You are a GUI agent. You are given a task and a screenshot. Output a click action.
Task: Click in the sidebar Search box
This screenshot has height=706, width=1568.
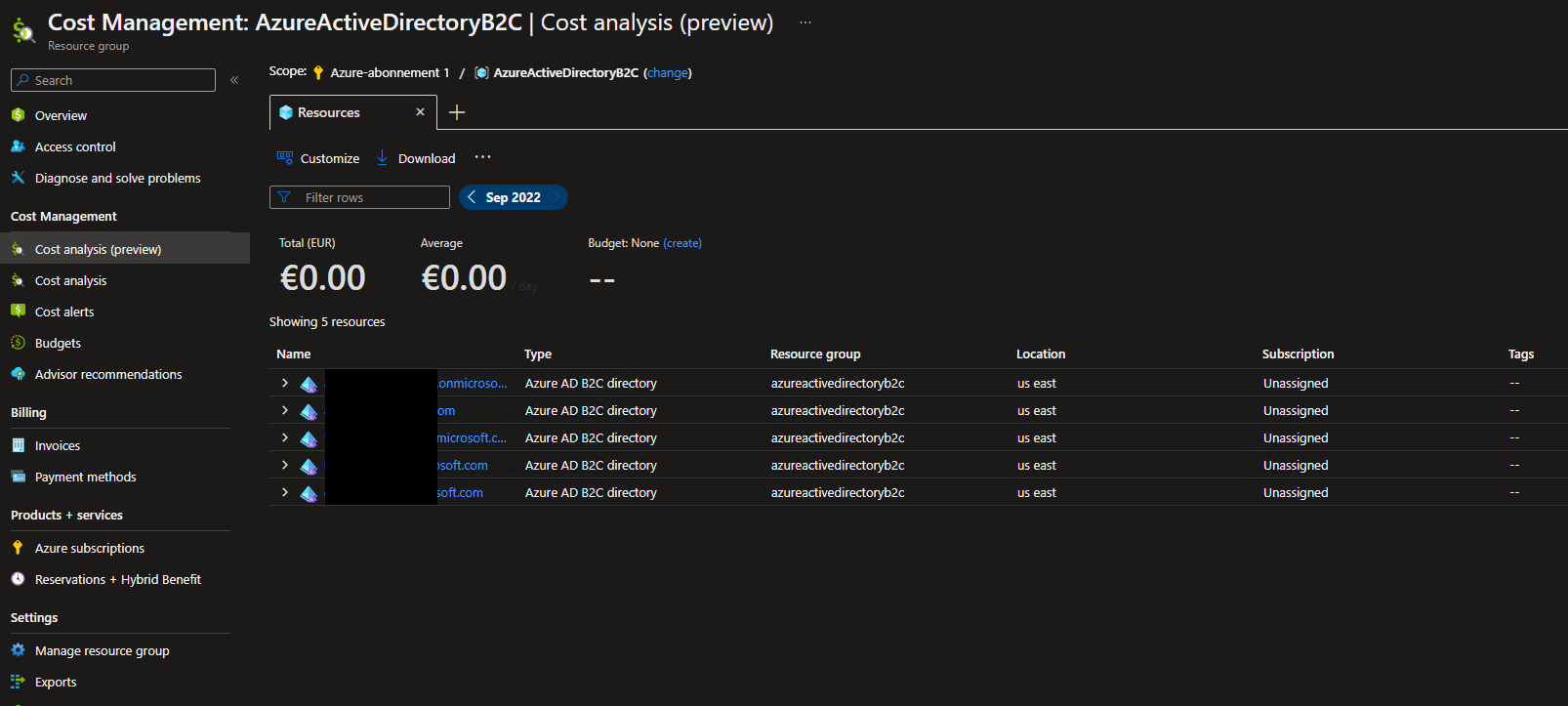(x=113, y=80)
